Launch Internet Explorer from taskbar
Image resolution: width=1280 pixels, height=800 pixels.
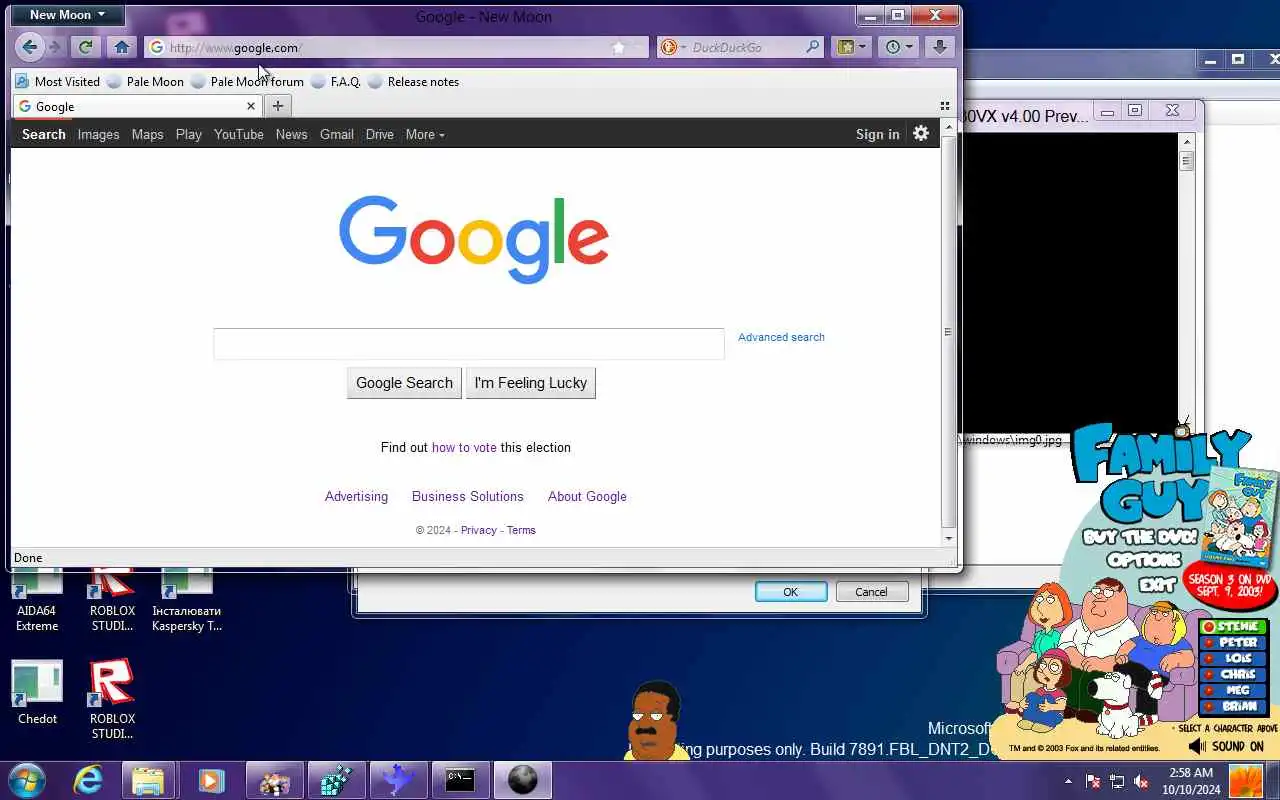point(88,780)
